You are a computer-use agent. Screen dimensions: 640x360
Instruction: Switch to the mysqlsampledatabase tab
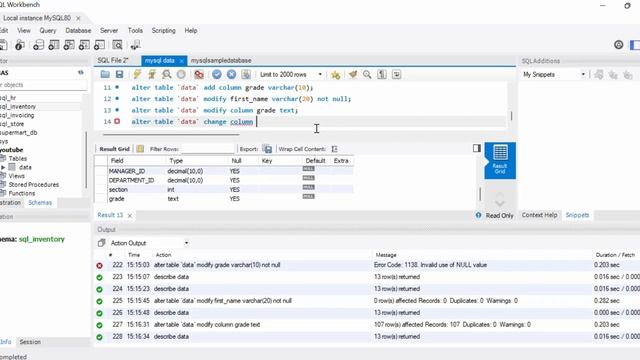(221, 60)
